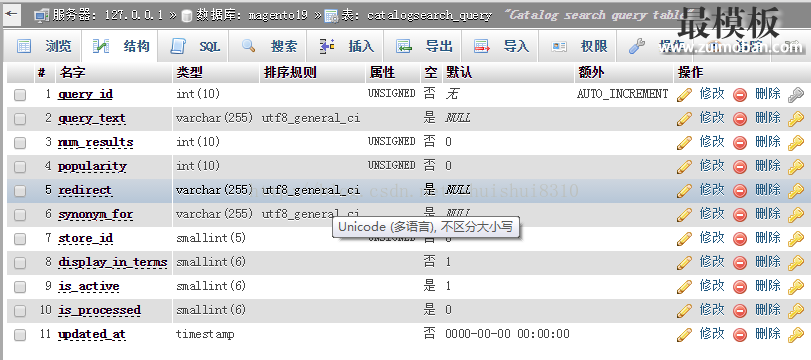
Task: Click red delete icon for redirect row
Action: click(740, 190)
